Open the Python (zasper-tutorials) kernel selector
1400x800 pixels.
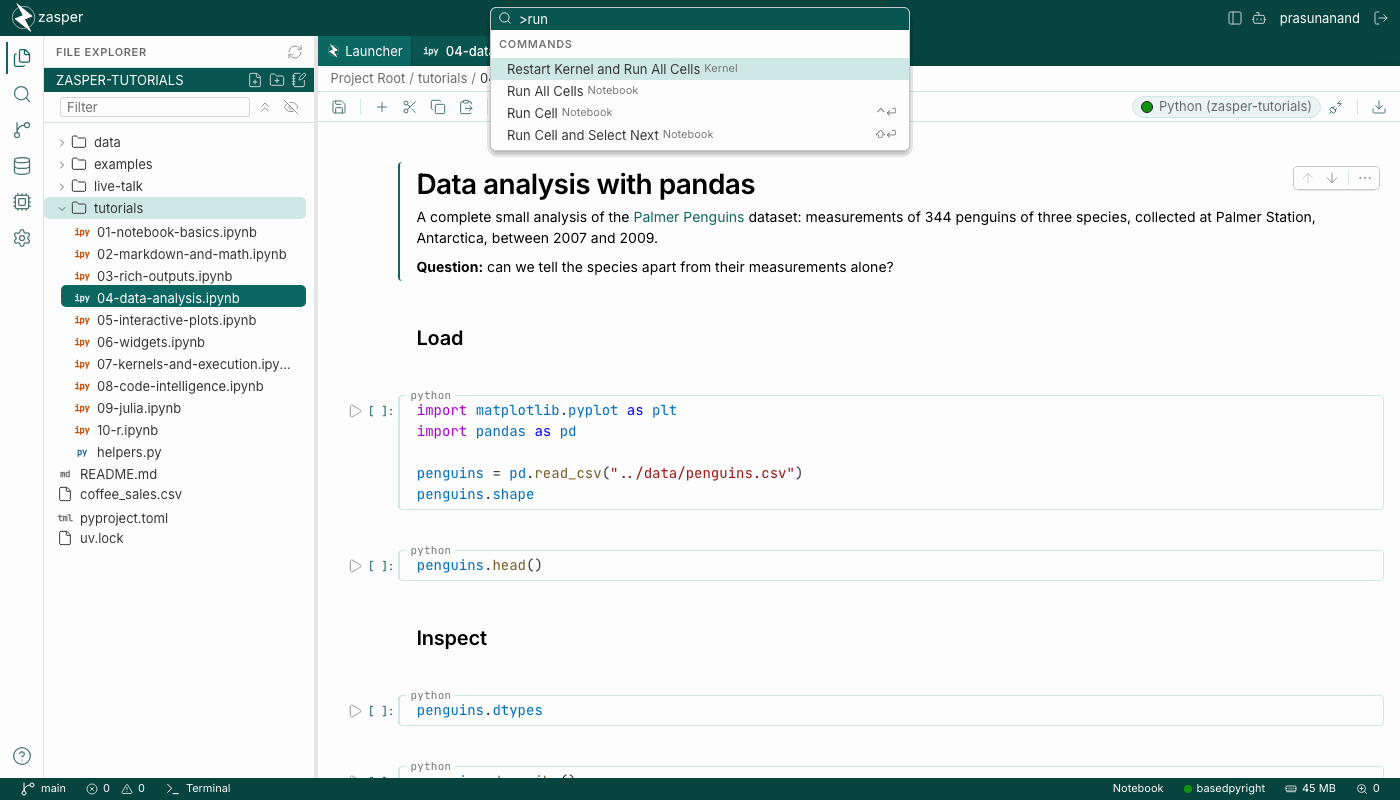(1226, 107)
